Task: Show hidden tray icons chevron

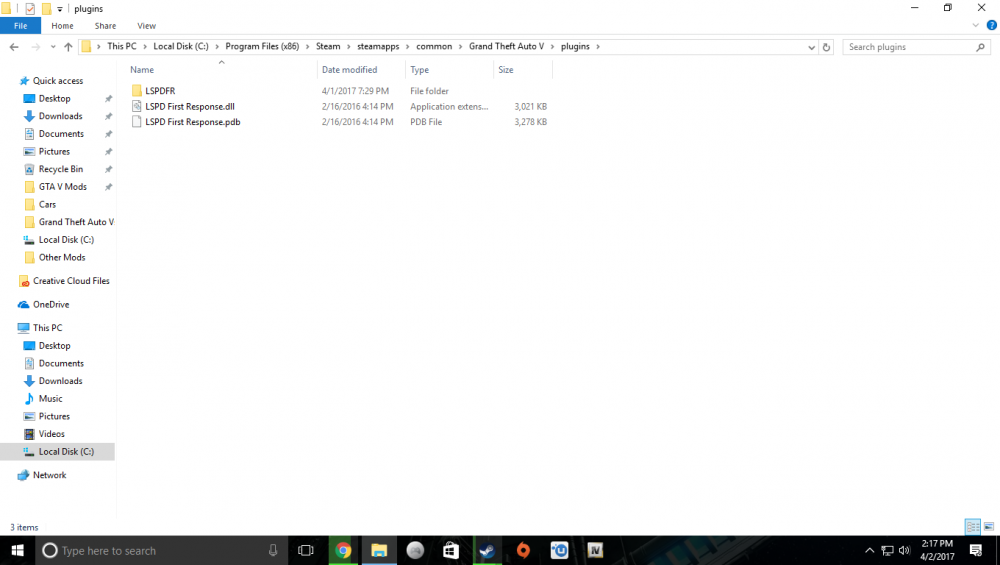Action: pyautogui.click(x=869, y=550)
